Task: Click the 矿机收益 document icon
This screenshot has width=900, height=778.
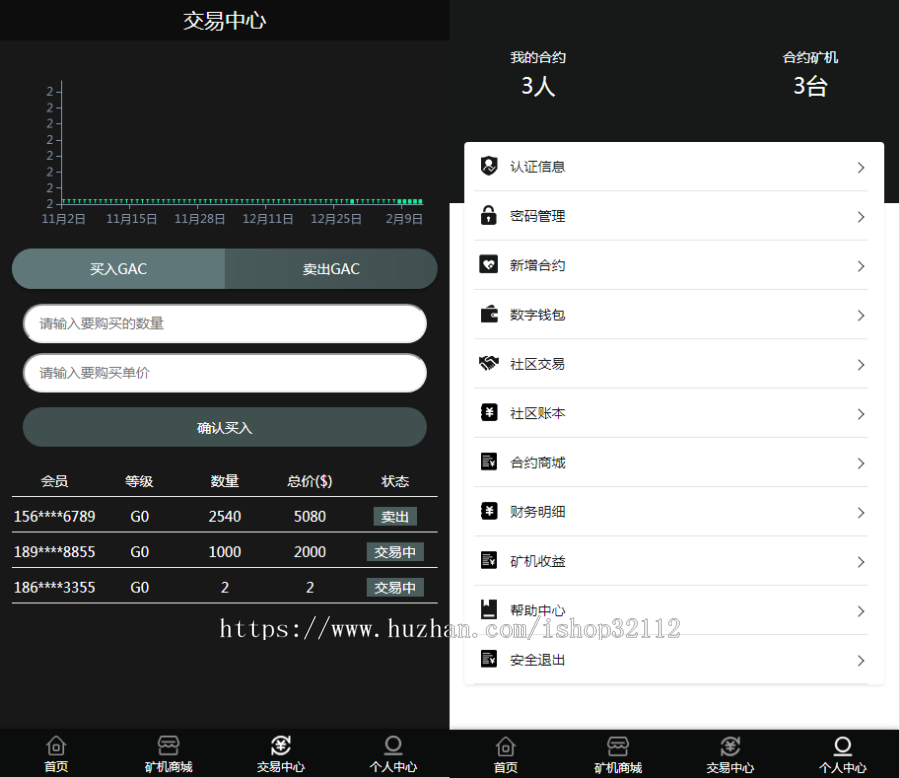Action: pos(488,560)
